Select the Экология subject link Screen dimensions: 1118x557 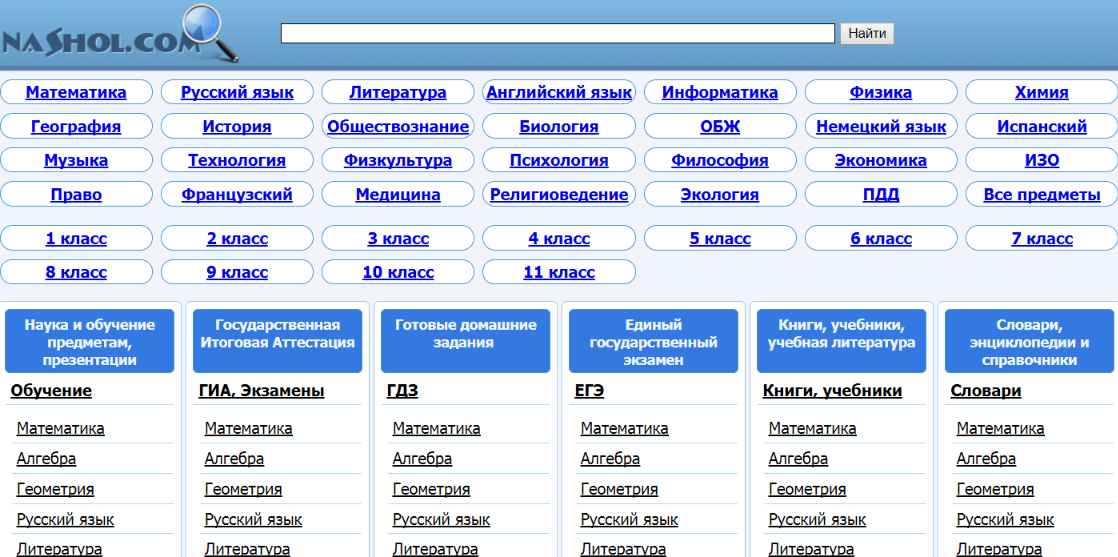click(x=720, y=195)
